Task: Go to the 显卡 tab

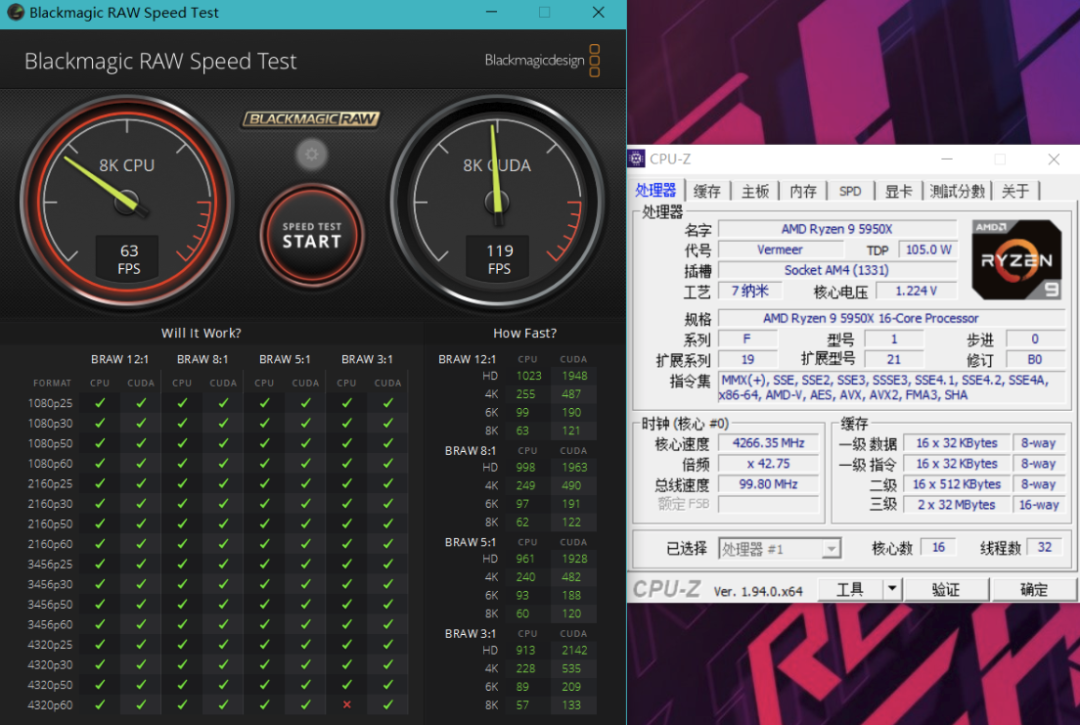Action: (x=898, y=191)
